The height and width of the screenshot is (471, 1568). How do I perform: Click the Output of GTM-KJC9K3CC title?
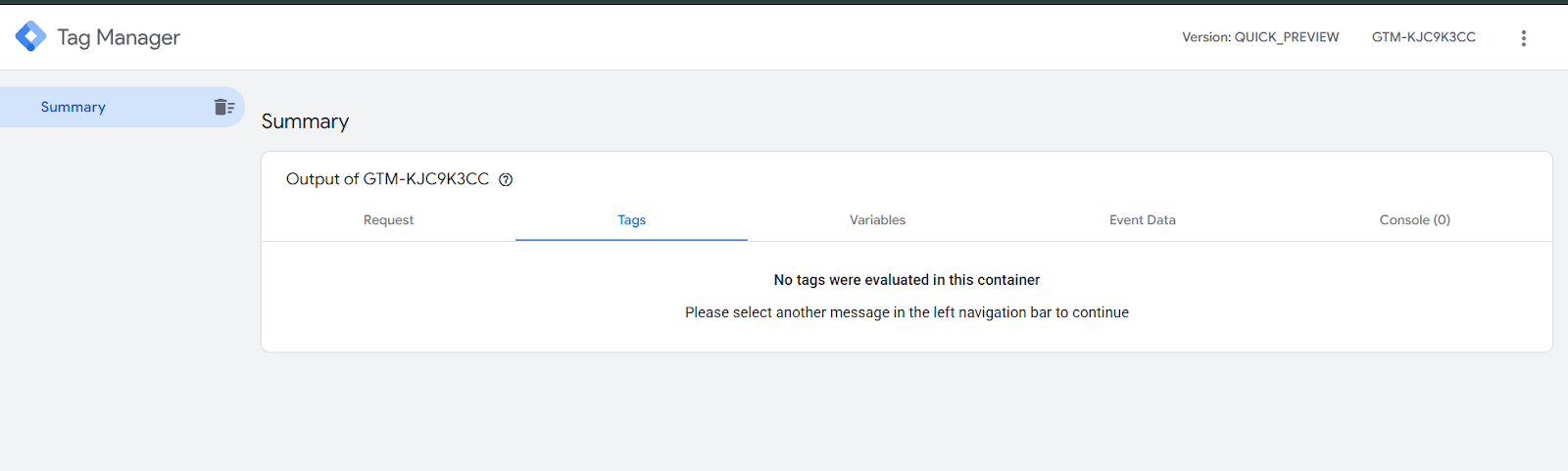click(387, 179)
